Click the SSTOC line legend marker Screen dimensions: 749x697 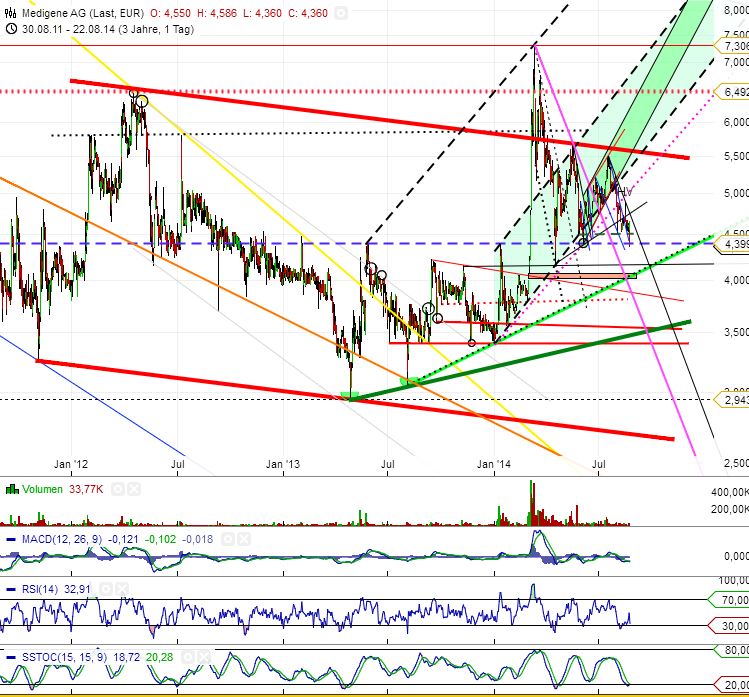click(11, 657)
